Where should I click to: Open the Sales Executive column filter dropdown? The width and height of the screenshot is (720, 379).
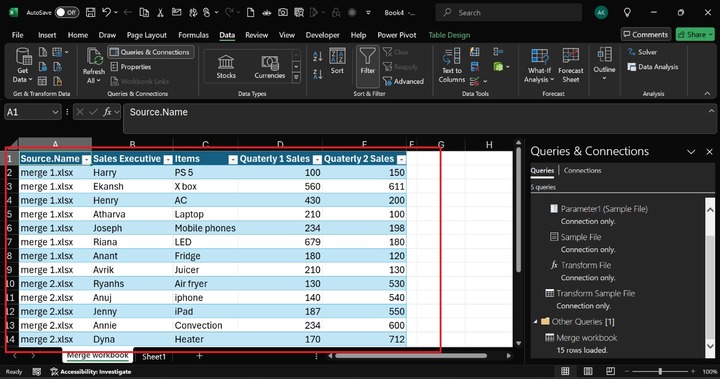[168, 159]
